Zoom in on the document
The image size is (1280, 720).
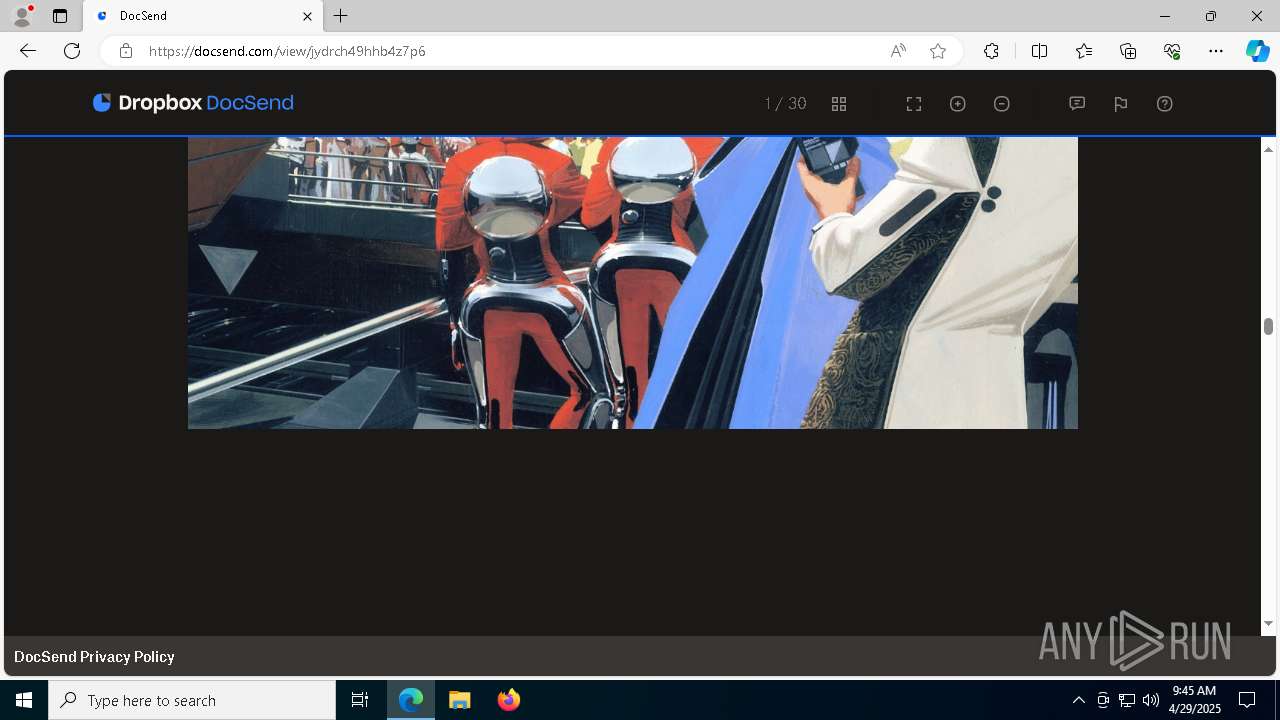[x=958, y=104]
